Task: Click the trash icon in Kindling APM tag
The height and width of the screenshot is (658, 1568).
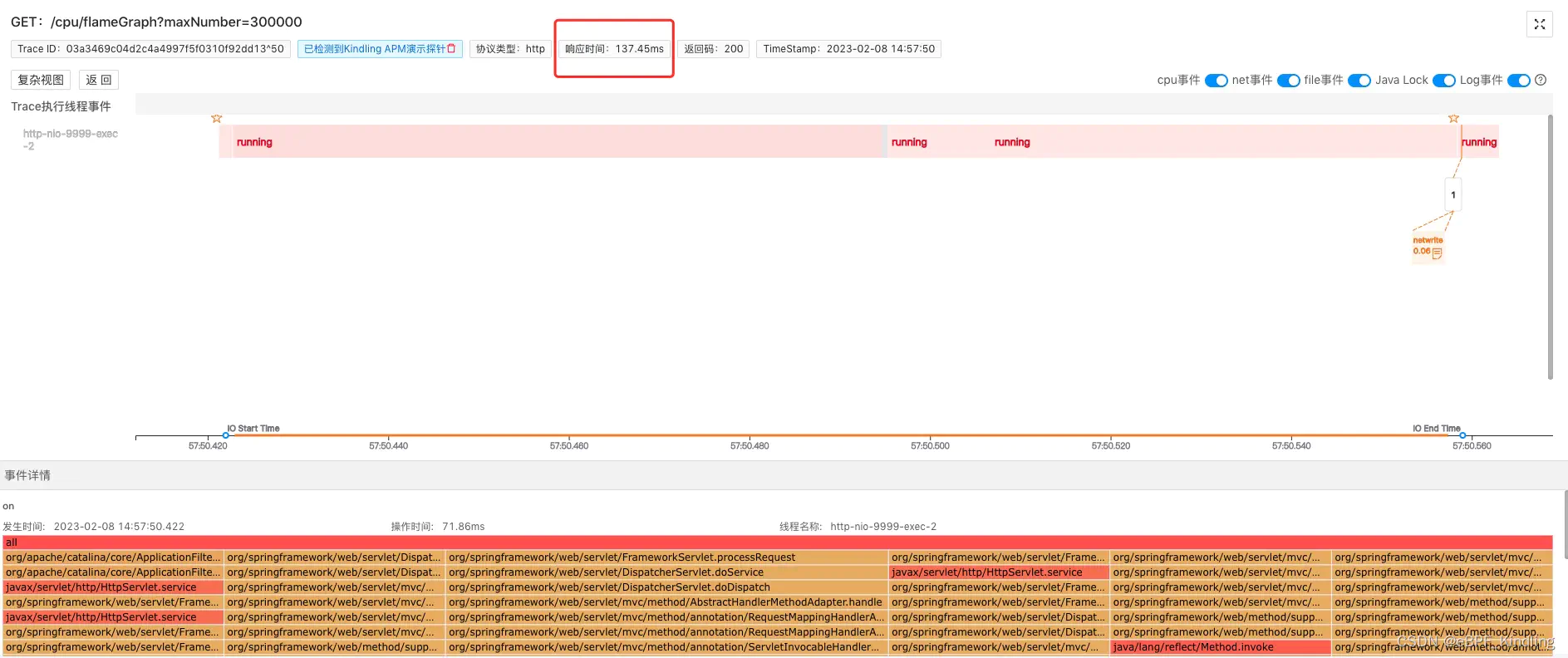Action: [452, 49]
